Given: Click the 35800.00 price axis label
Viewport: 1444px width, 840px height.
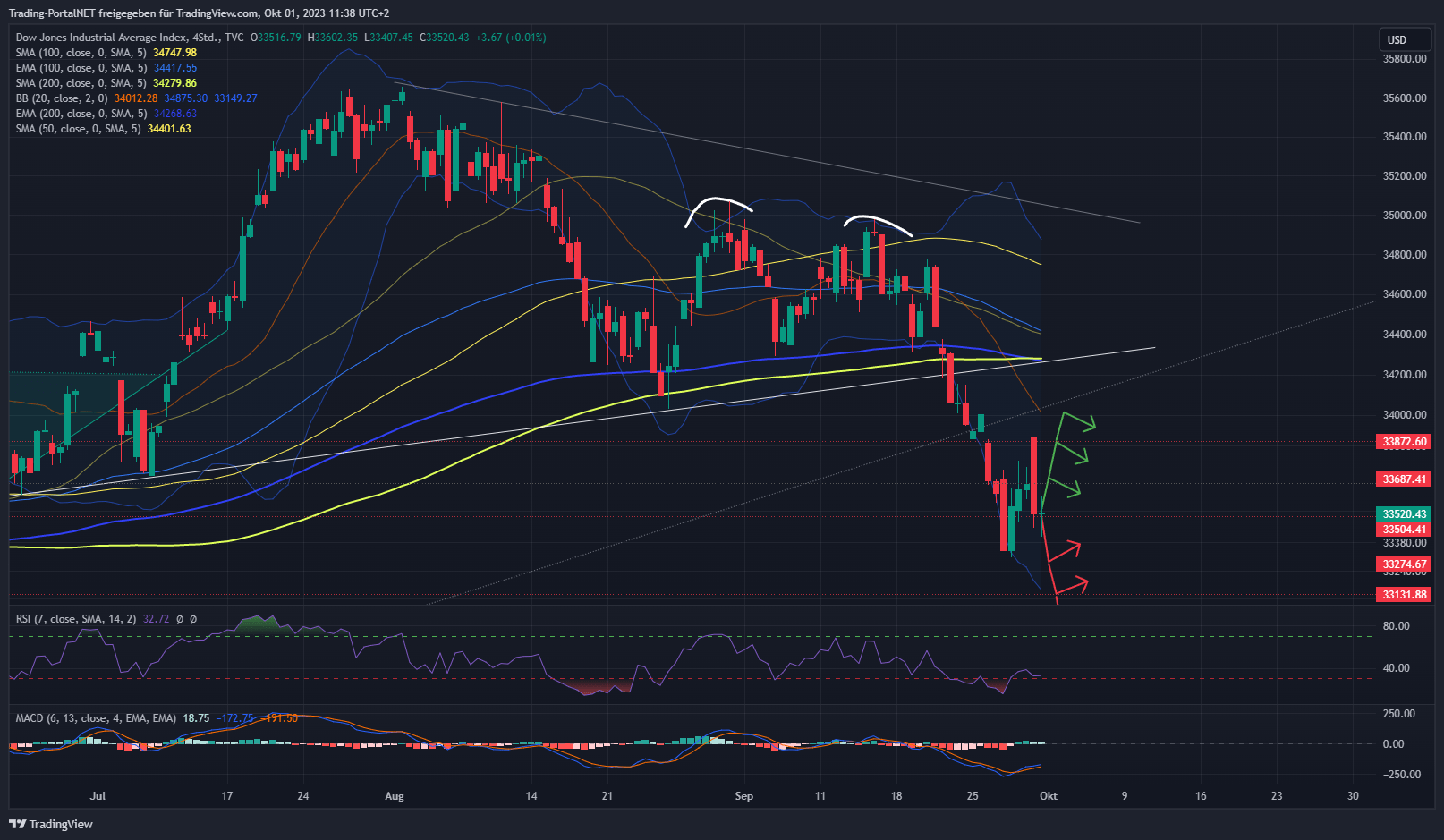Looking at the screenshot, I should pos(1405,59).
